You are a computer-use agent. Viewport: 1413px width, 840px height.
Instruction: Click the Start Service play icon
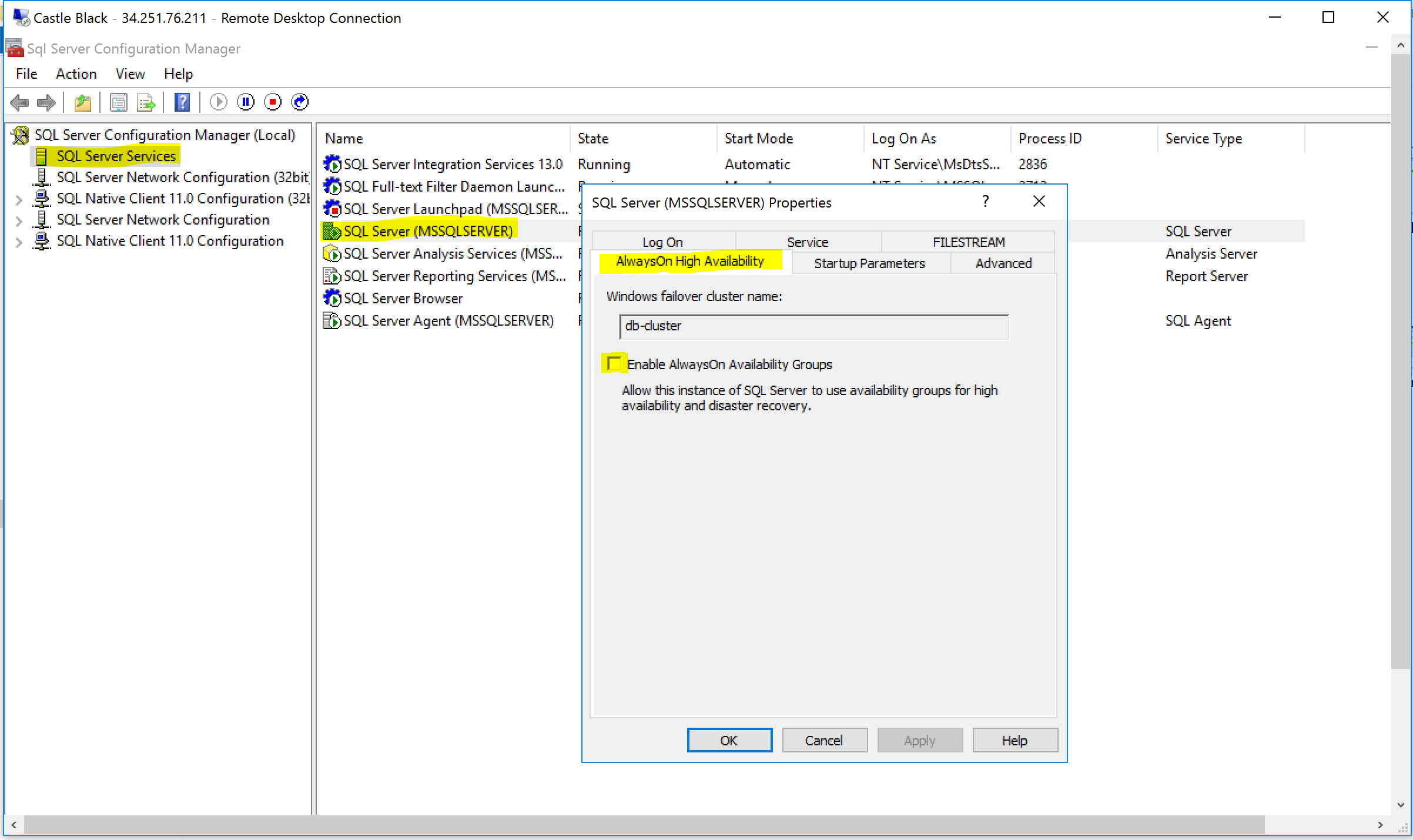tap(218, 102)
